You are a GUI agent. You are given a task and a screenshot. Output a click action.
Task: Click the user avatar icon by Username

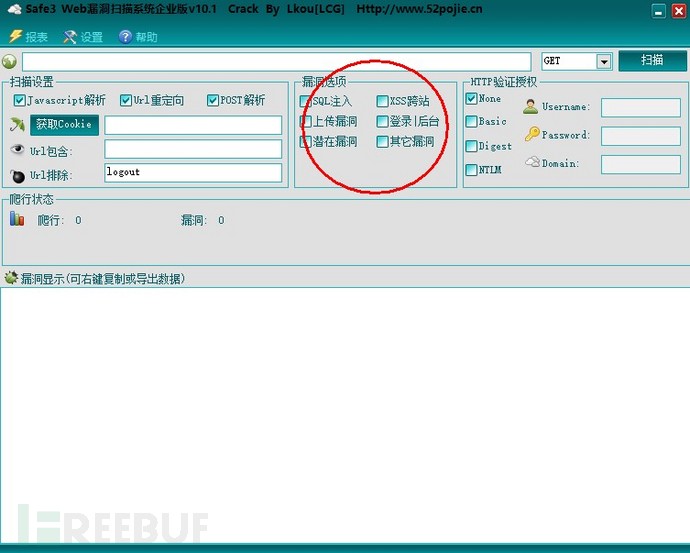click(x=531, y=106)
